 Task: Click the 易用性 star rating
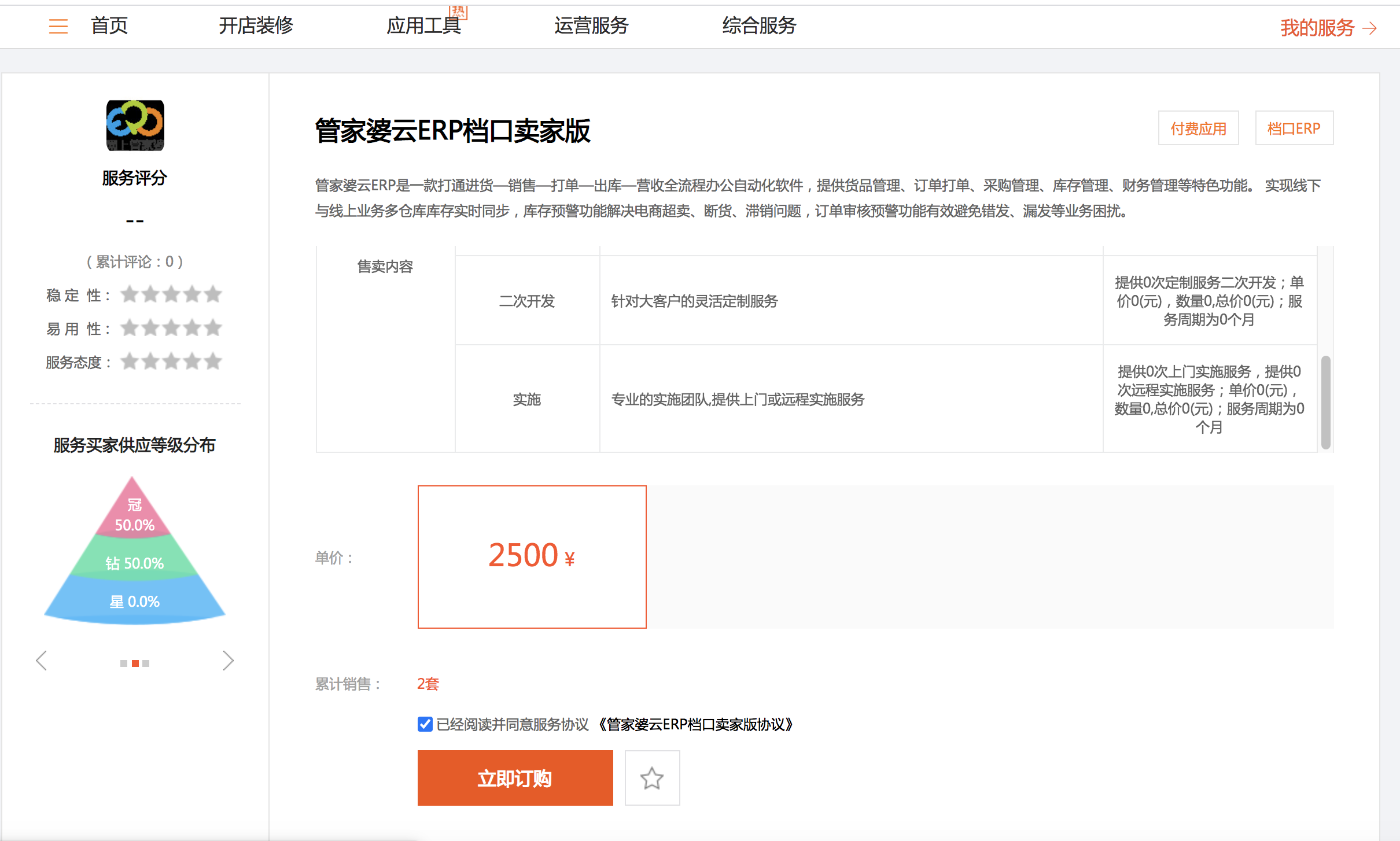click(171, 328)
